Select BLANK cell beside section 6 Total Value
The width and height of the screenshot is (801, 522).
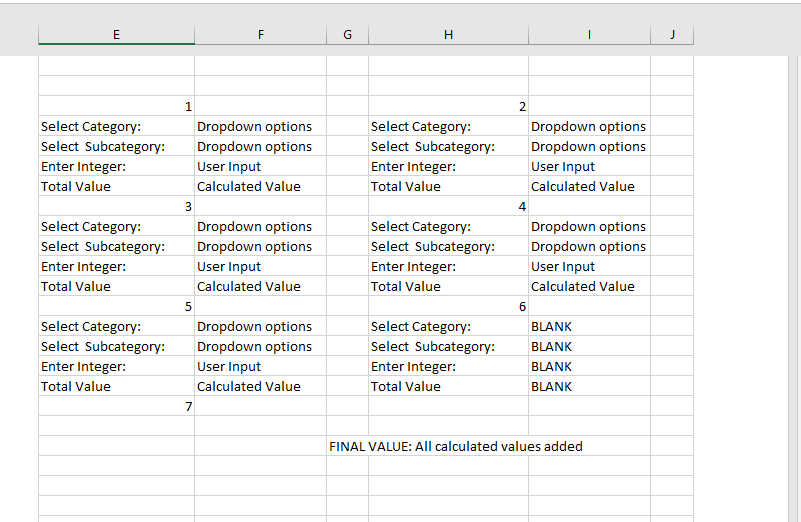(590, 386)
